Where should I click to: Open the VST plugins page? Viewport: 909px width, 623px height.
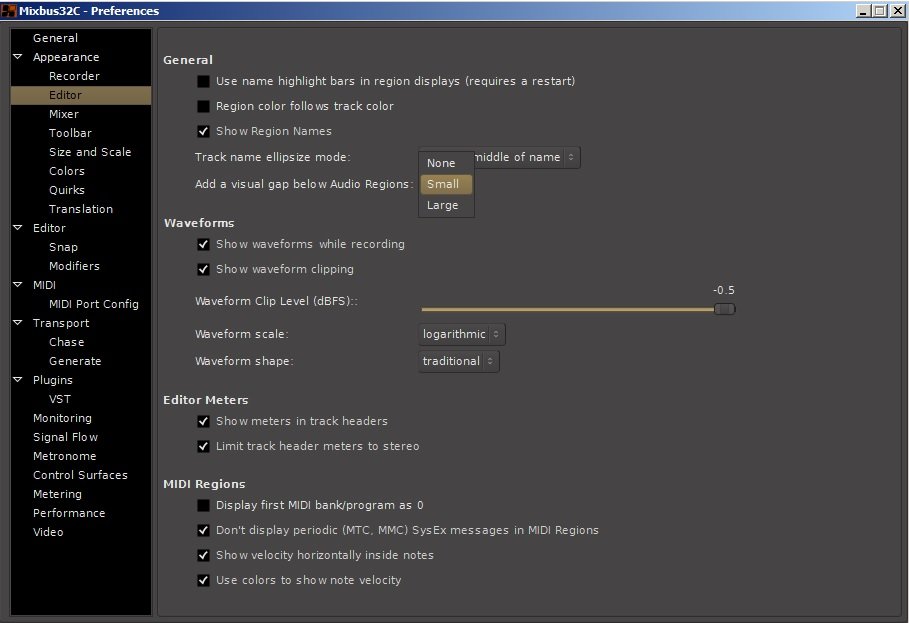tap(60, 399)
